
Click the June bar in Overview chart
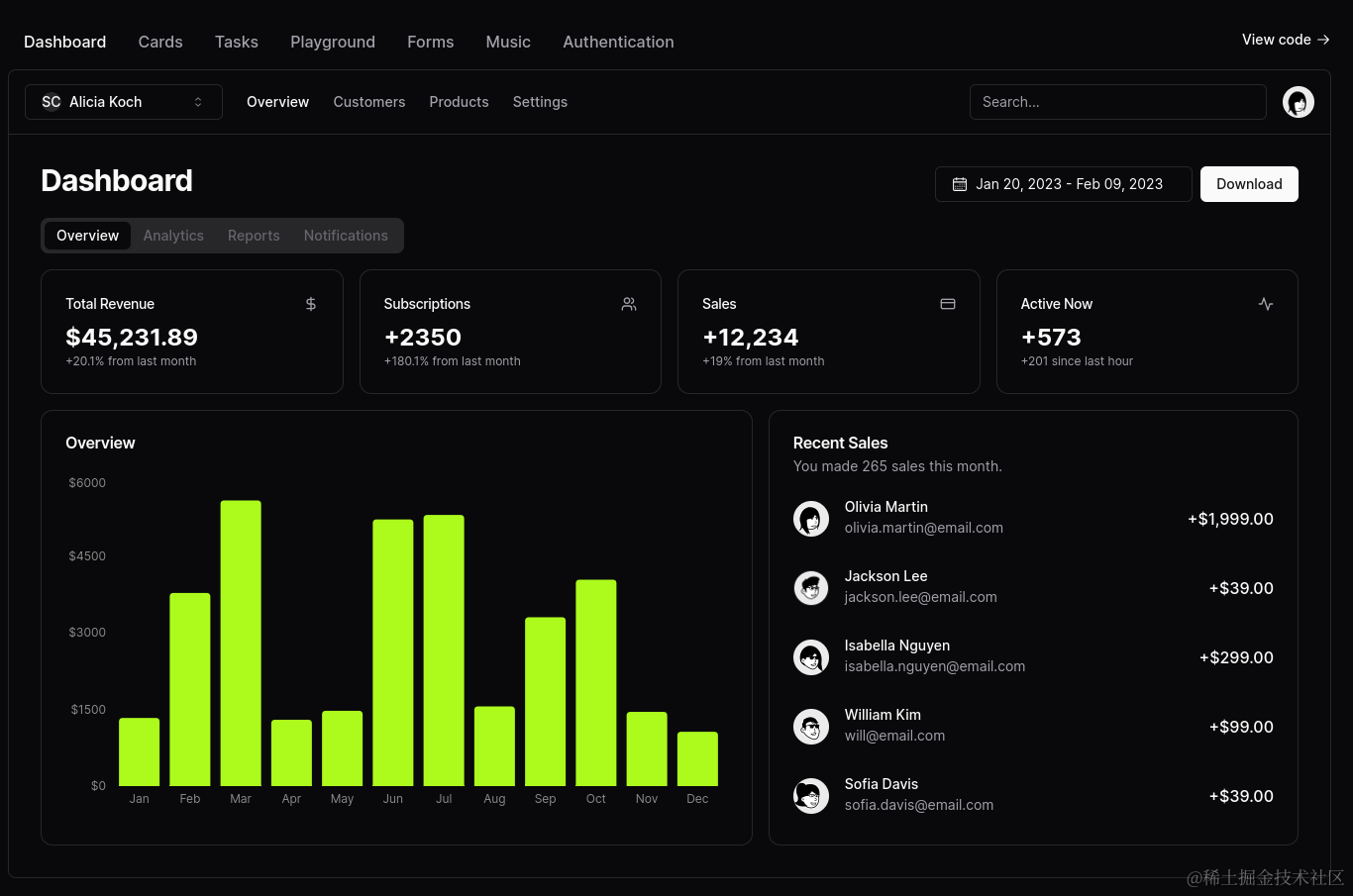(x=393, y=652)
